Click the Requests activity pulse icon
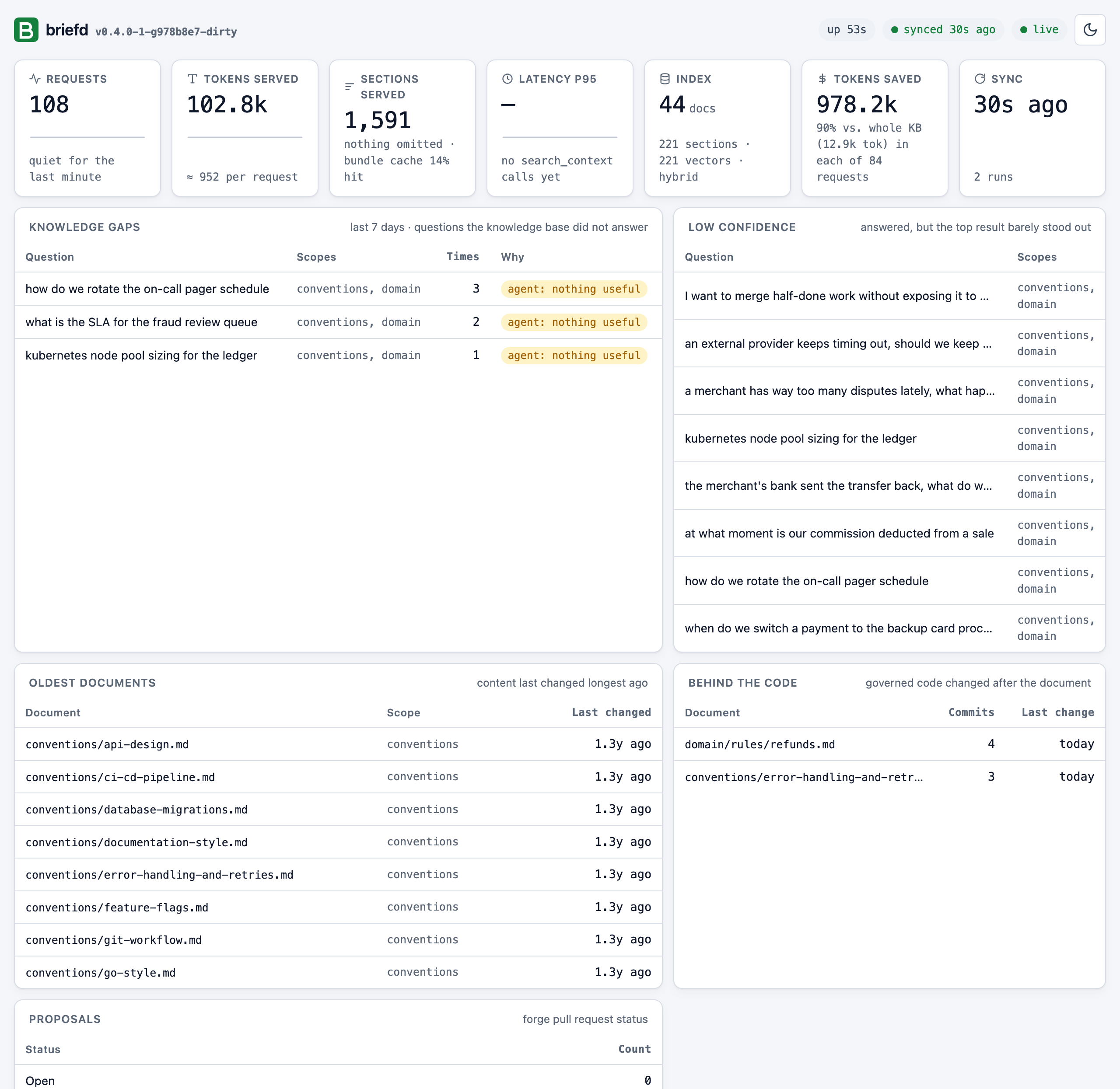The image size is (1120, 1089). 35,79
